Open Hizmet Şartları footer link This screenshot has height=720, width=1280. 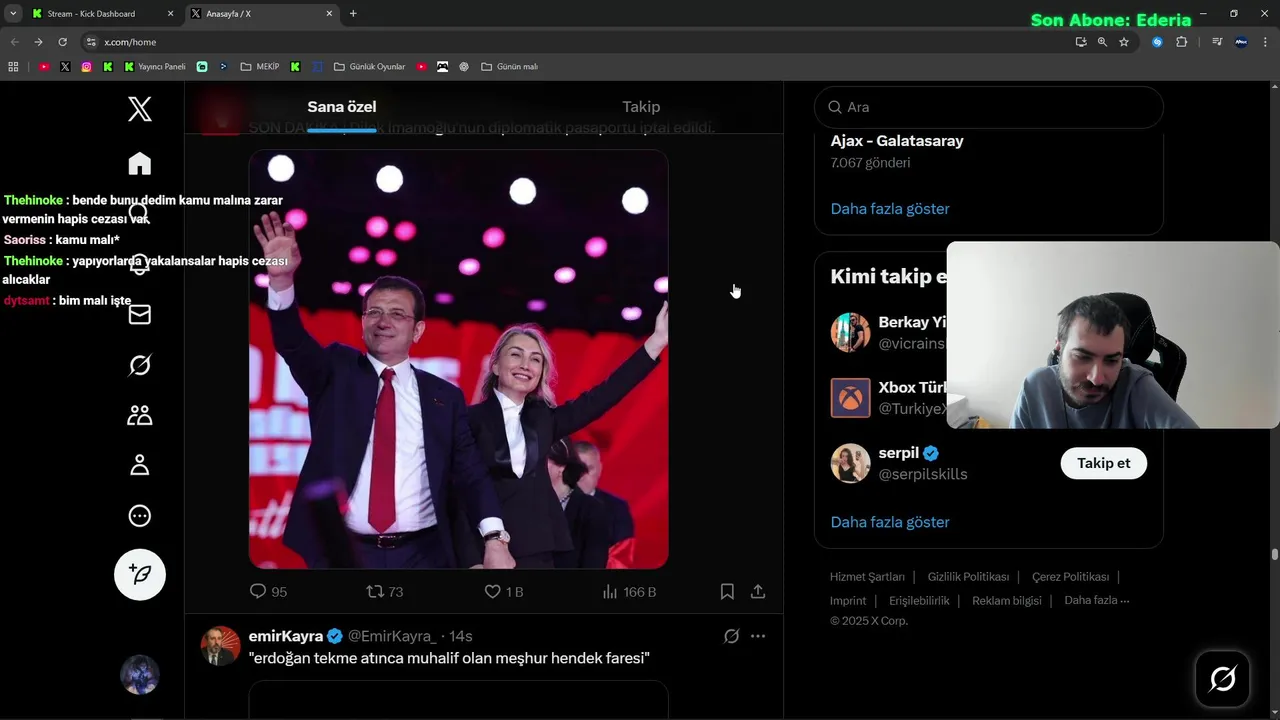point(867,576)
